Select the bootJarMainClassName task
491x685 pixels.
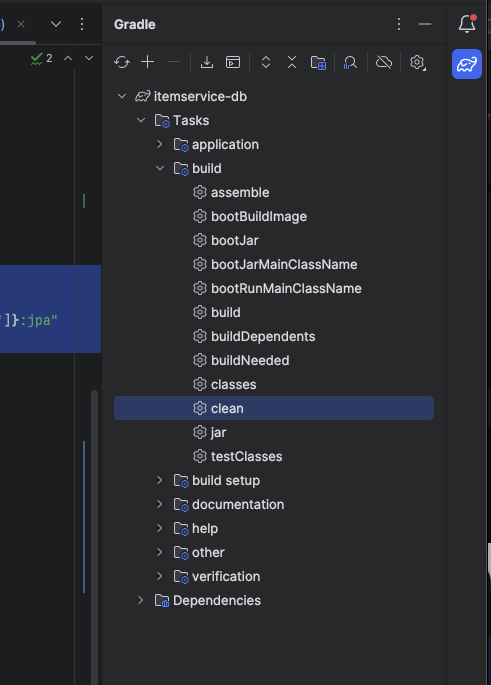tap(274, 264)
